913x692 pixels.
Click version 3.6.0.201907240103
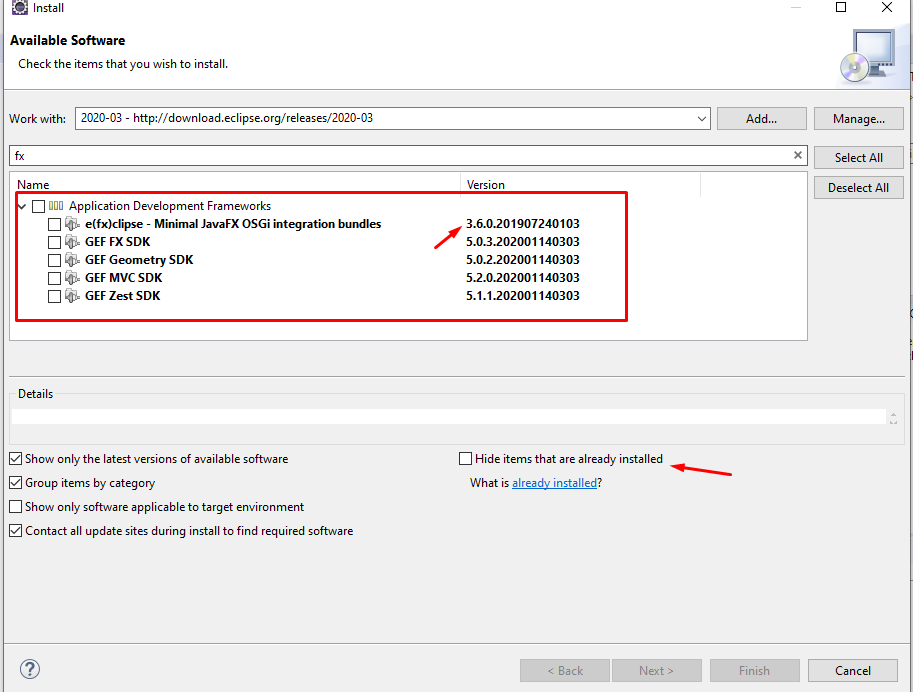523,224
